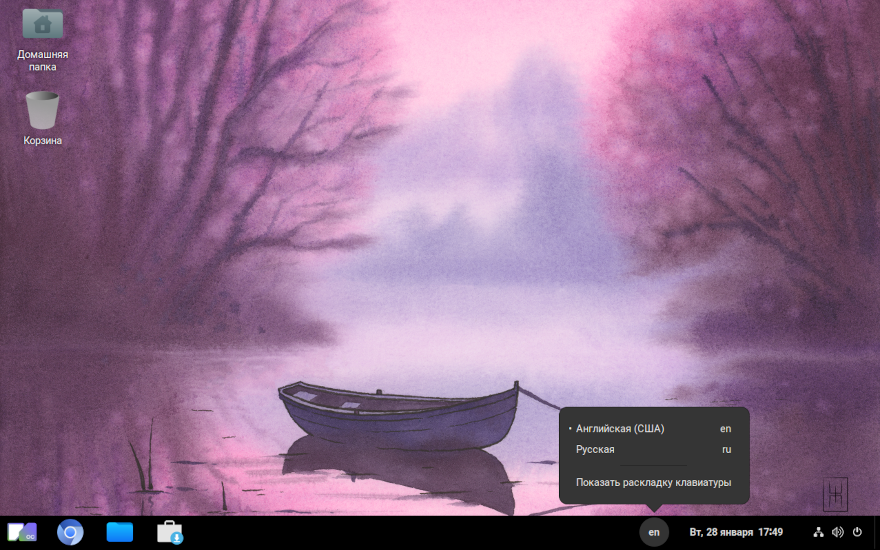The width and height of the screenshot is (880, 550).
Task: Open the software store bag icon
Action: (x=170, y=532)
